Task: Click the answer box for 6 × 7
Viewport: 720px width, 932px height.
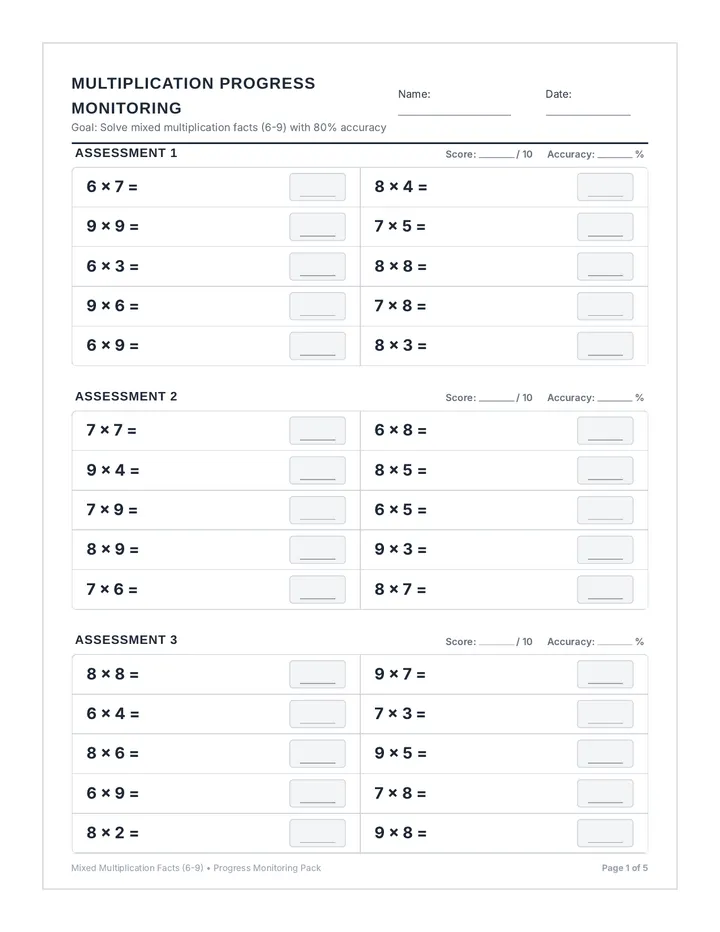Action: [317, 187]
